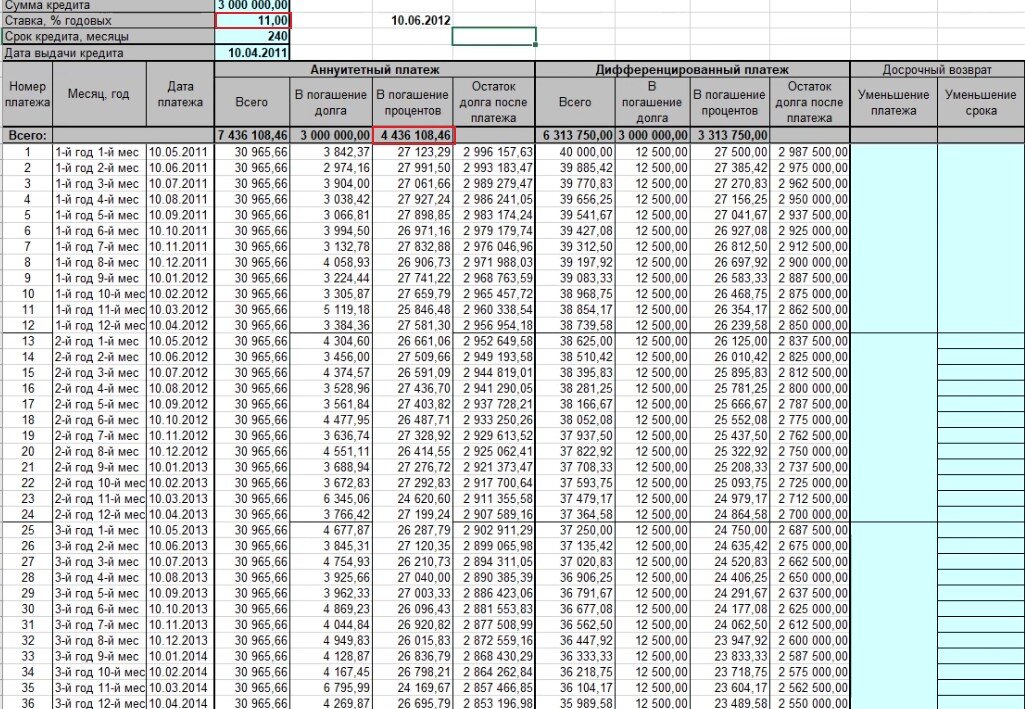Click the 'Месяц, год' column header
The width and height of the screenshot is (1025, 709).
pos(99,95)
